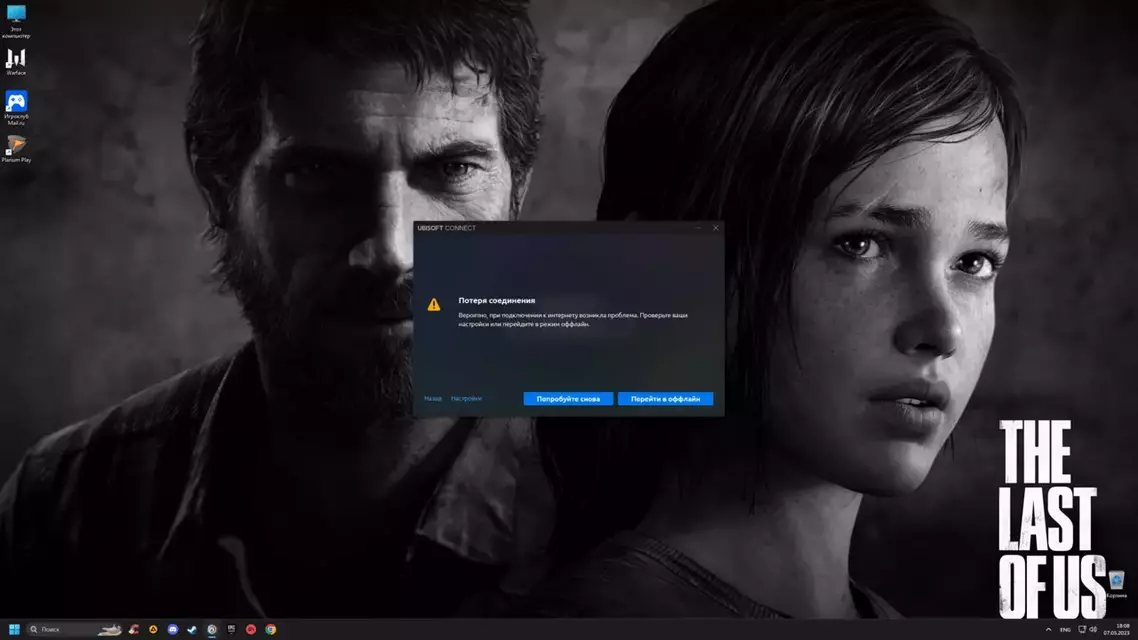
Task: Click the "UBISOFT CONNECT" title bar text
Action: (x=446, y=228)
